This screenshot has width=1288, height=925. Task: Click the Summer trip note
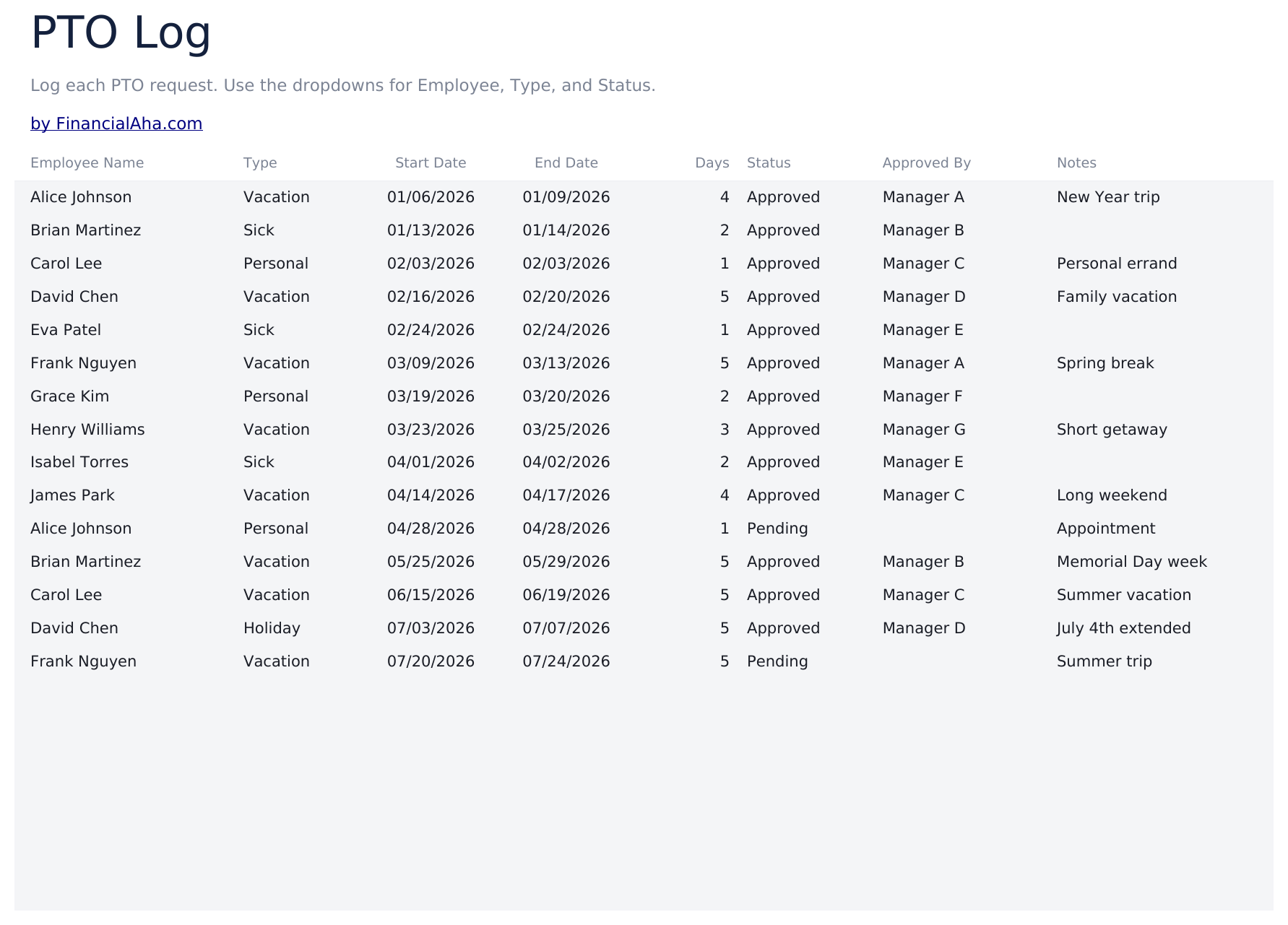pos(1105,661)
